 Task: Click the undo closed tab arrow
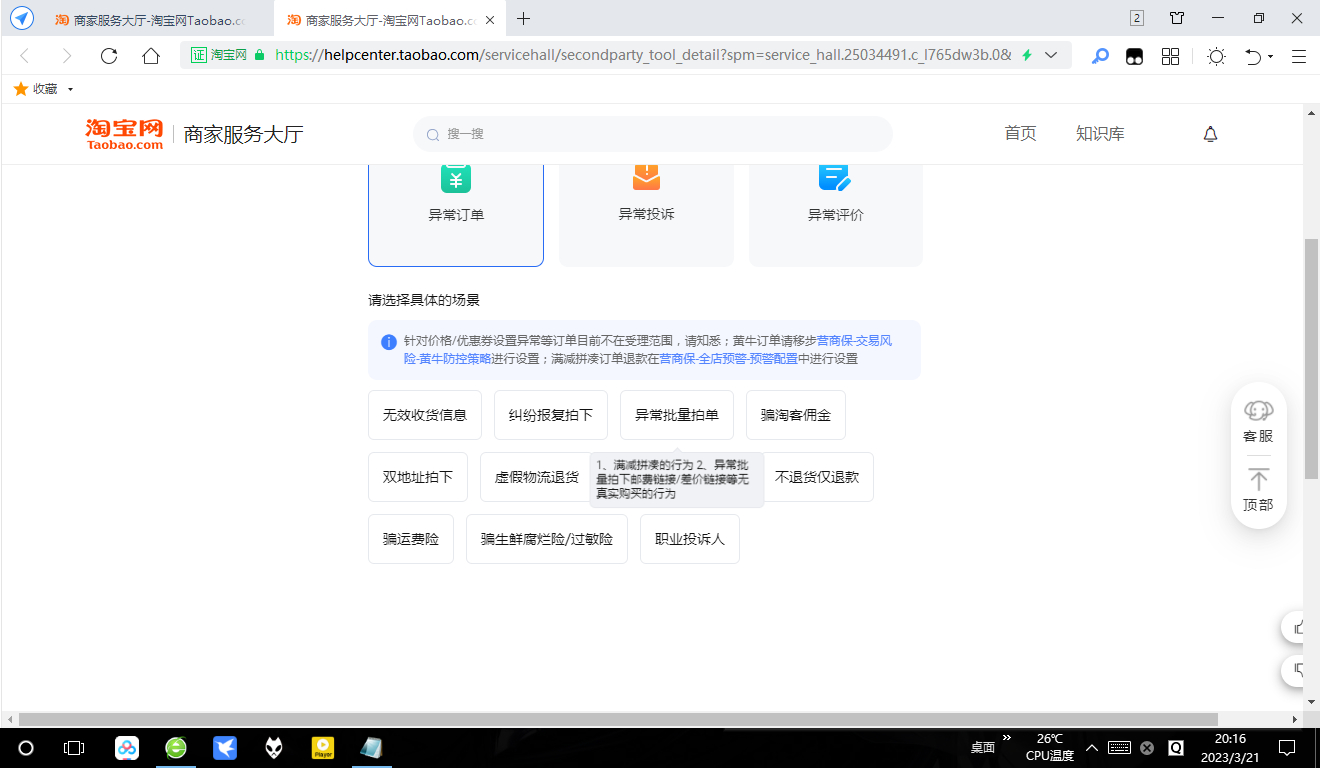(1253, 56)
